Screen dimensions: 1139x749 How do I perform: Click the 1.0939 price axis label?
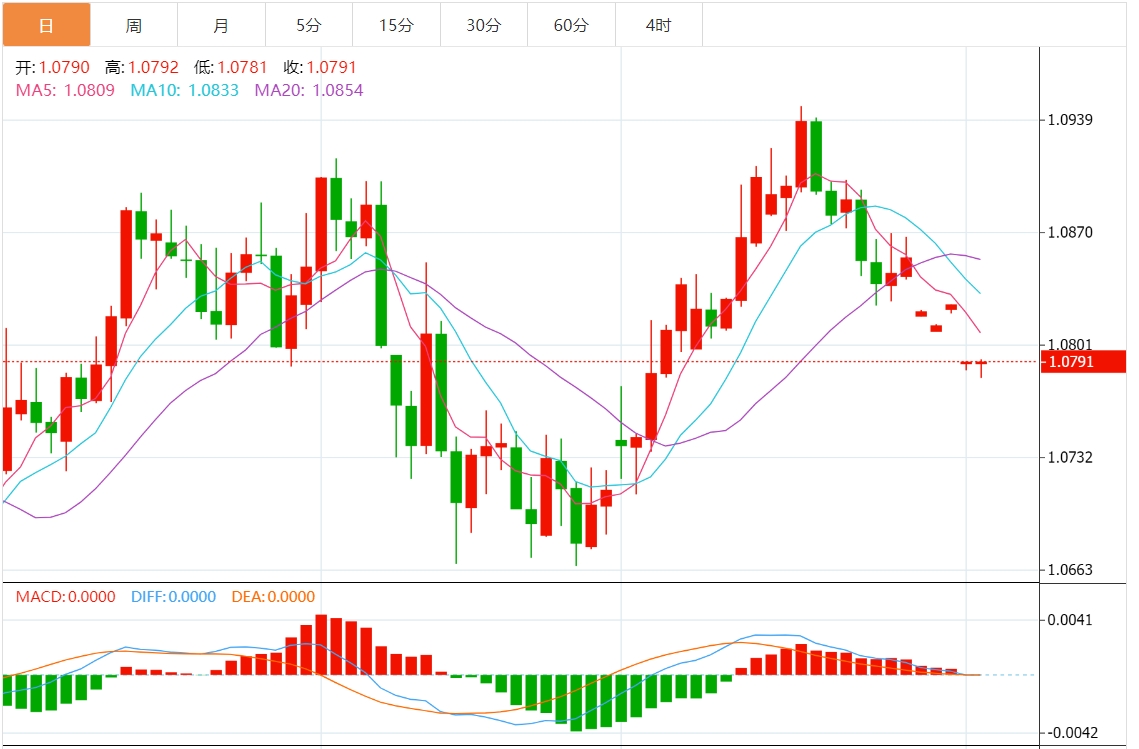pyautogui.click(x=1069, y=120)
